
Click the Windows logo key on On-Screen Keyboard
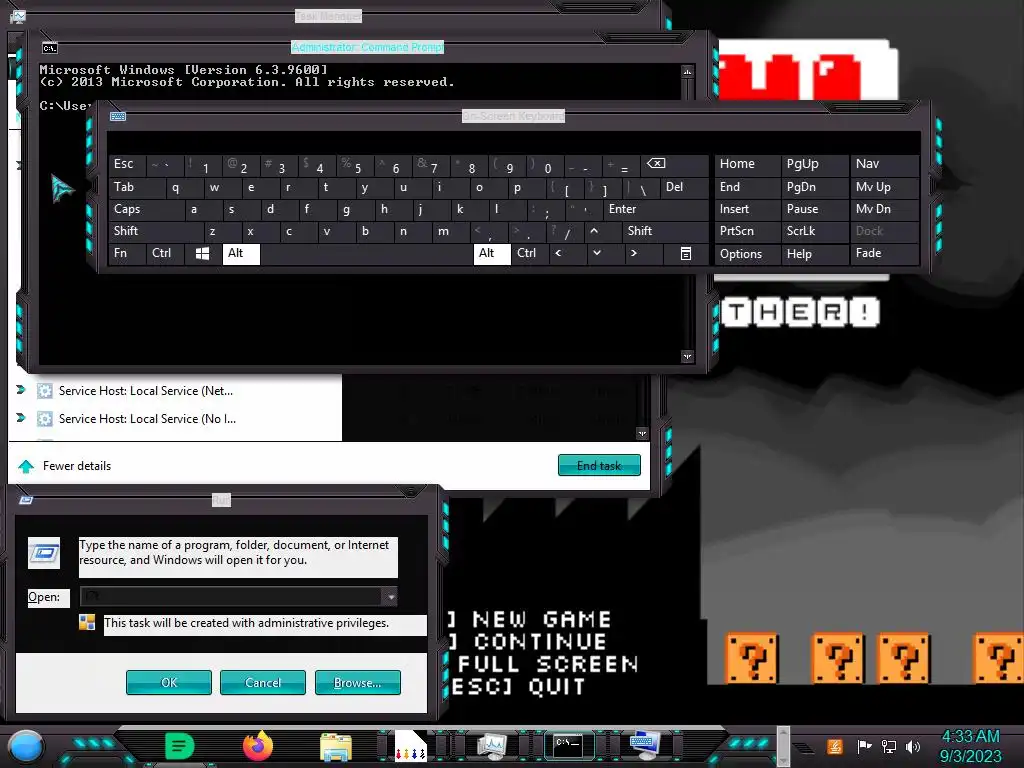click(203, 253)
